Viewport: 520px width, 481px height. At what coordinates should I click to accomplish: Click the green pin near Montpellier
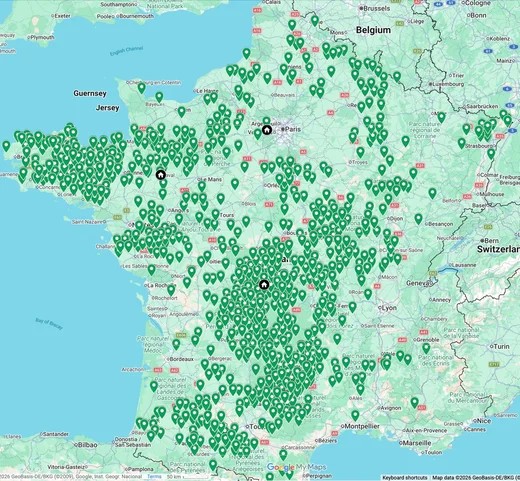[355, 416]
